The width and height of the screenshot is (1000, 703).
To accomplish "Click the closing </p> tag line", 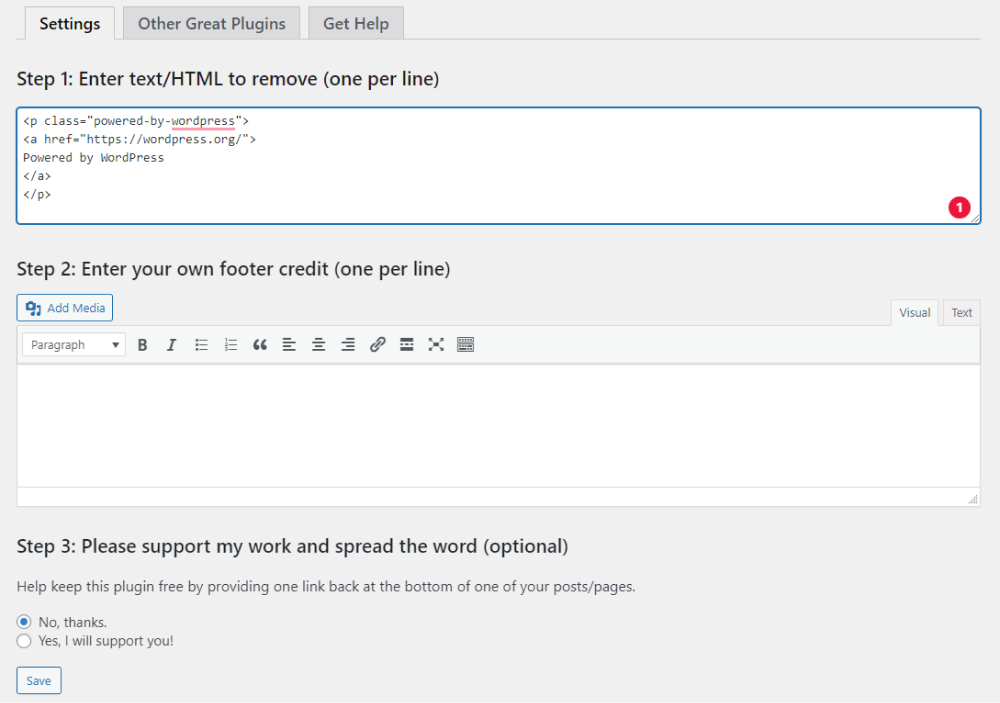I will click(x=37, y=195).
